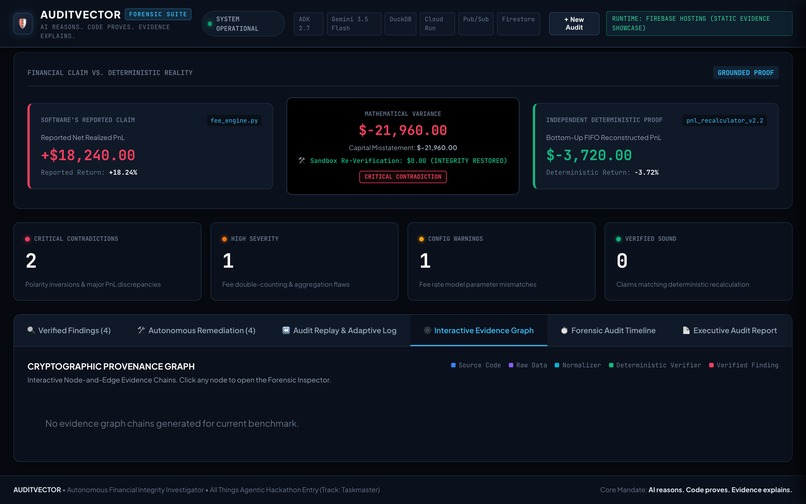Click the magnifier icon on Verified Findings tab
The width and height of the screenshot is (806, 504).
pyautogui.click(x=31, y=330)
